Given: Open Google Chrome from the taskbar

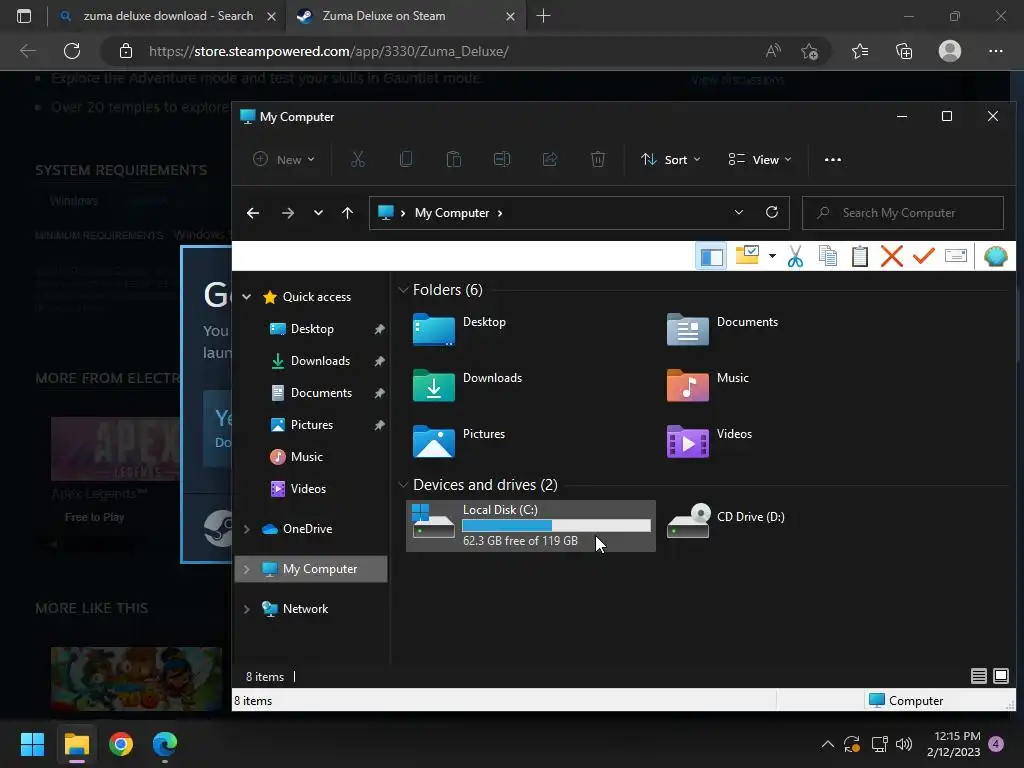Looking at the screenshot, I should point(121,744).
